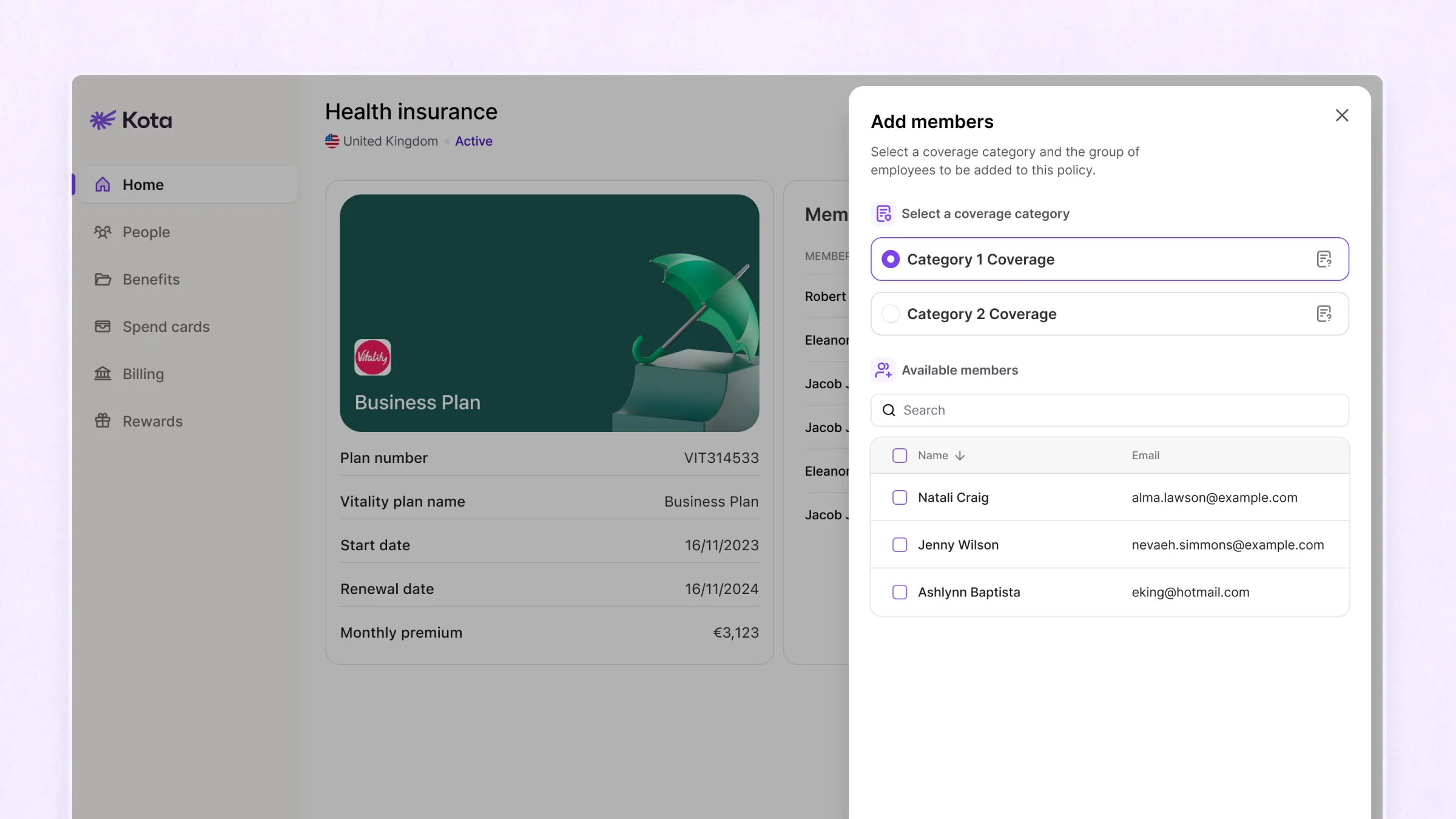Click the search magnifier icon
Image resolution: width=1456 pixels, height=819 pixels.
click(889, 411)
